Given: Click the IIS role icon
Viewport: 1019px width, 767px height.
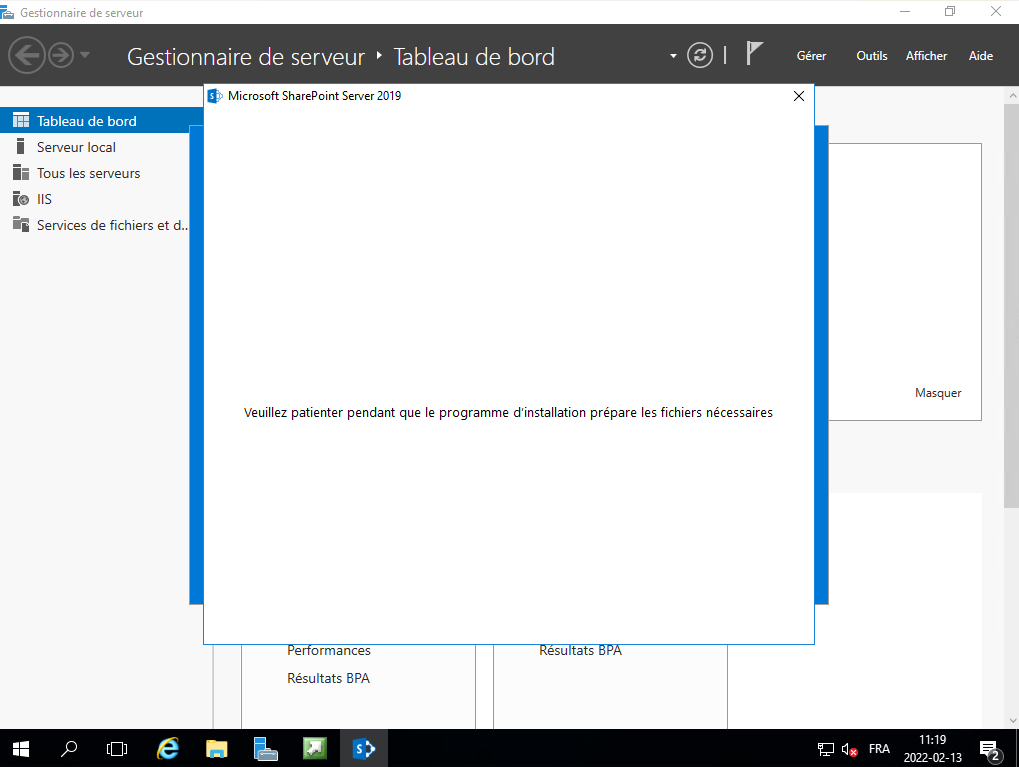Looking at the screenshot, I should [x=21, y=198].
